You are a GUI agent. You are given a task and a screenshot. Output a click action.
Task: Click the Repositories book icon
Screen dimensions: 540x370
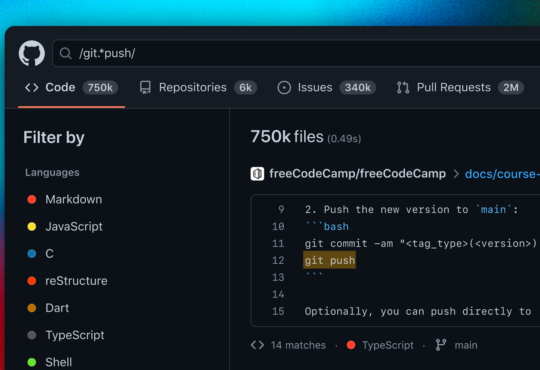click(145, 88)
